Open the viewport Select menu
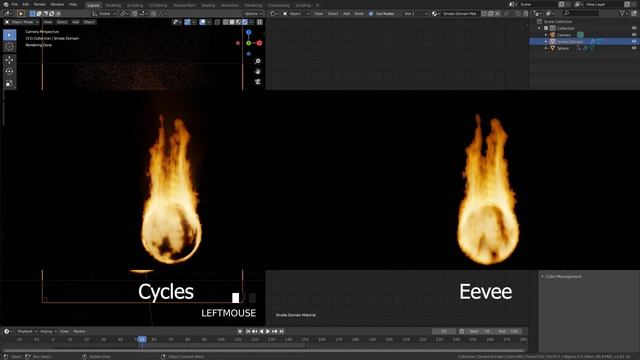Screen dimensions: 640x360 (62, 22)
